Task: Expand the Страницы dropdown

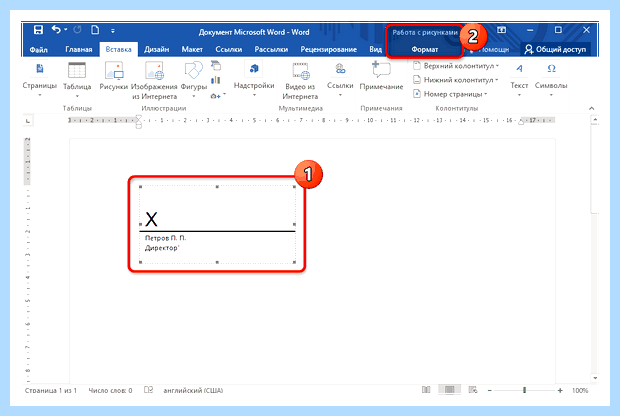Action: click(x=40, y=79)
